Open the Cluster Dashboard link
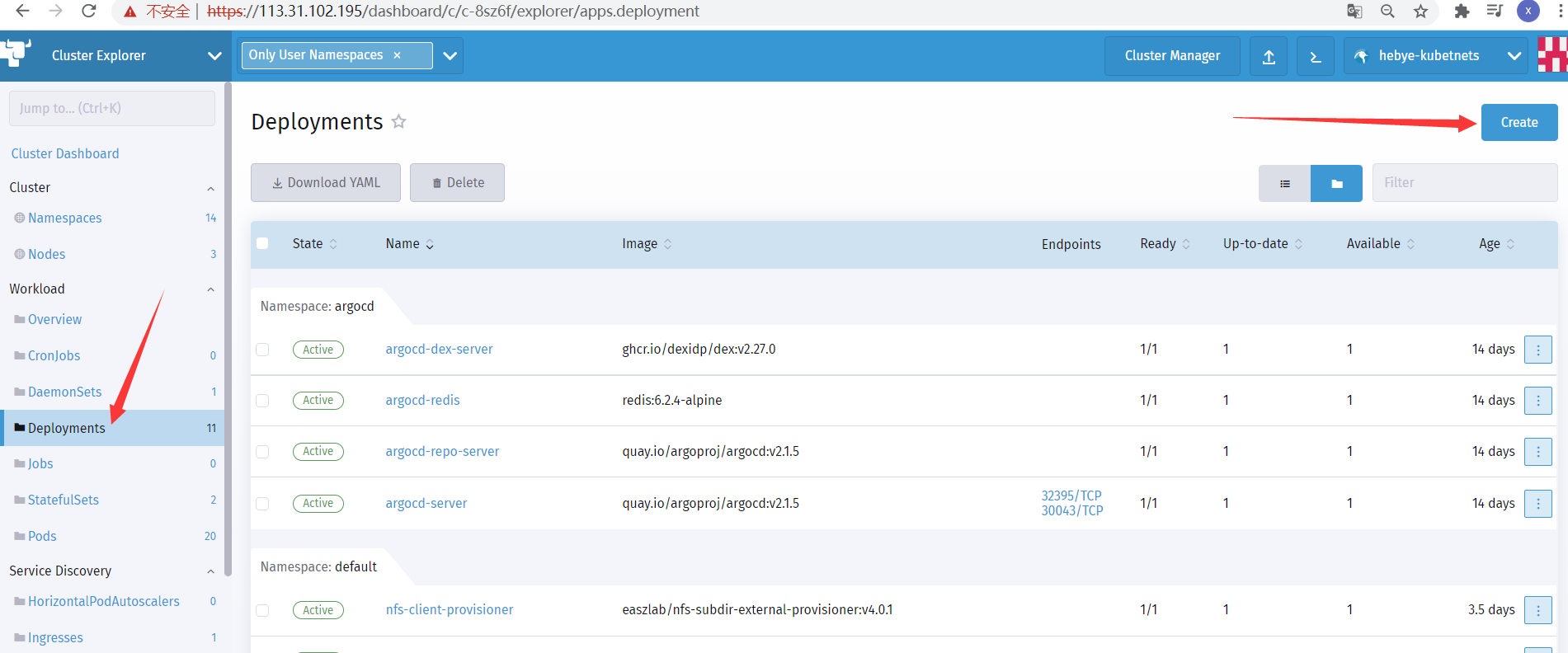1568x653 pixels. click(x=65, y=153)
